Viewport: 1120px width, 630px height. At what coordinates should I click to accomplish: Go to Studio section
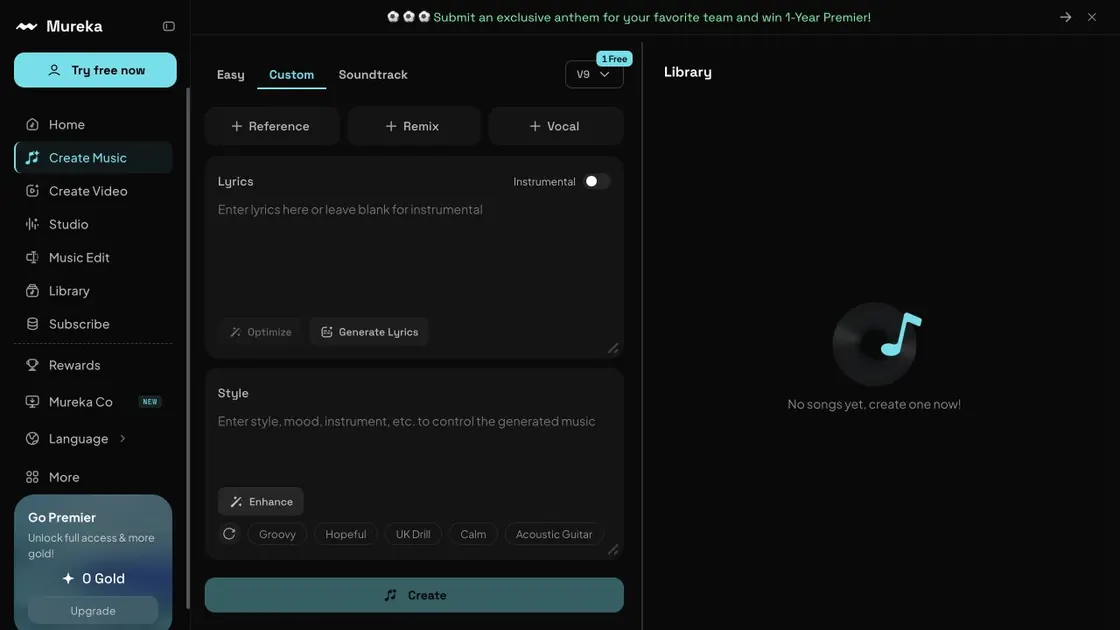coord(93,224)
